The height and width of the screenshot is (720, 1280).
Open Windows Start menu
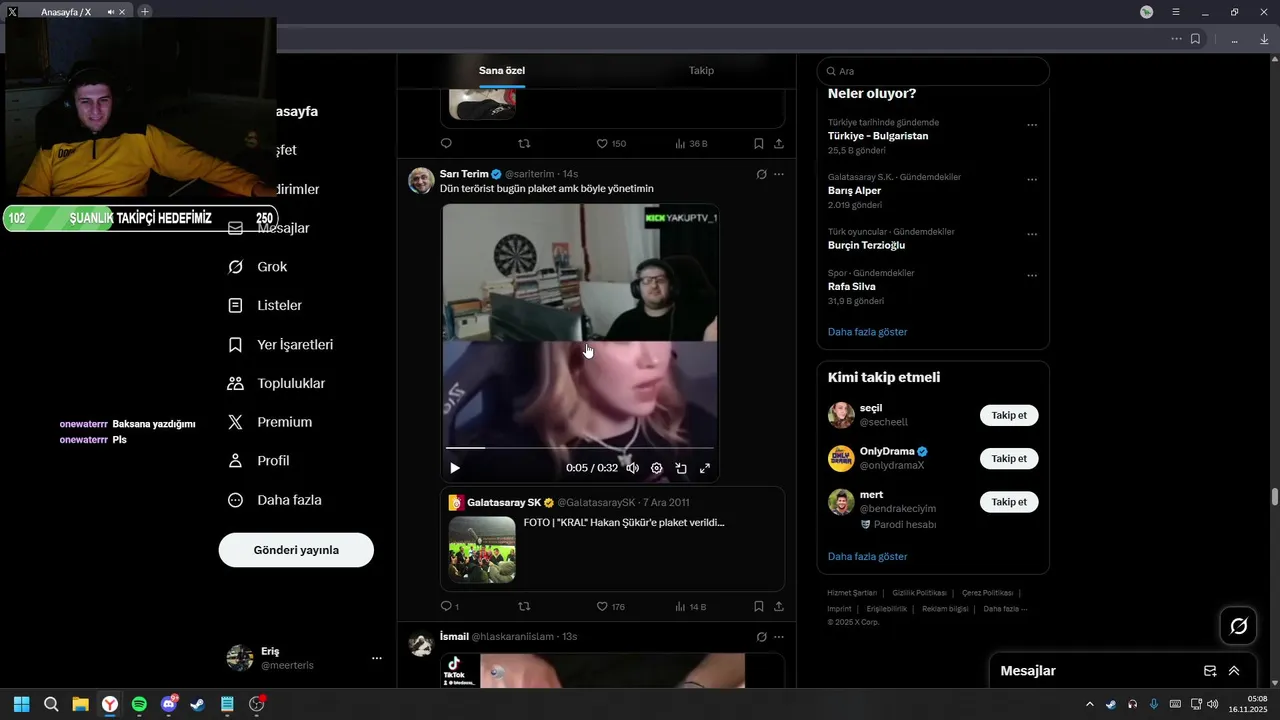[x=21, y=705]
